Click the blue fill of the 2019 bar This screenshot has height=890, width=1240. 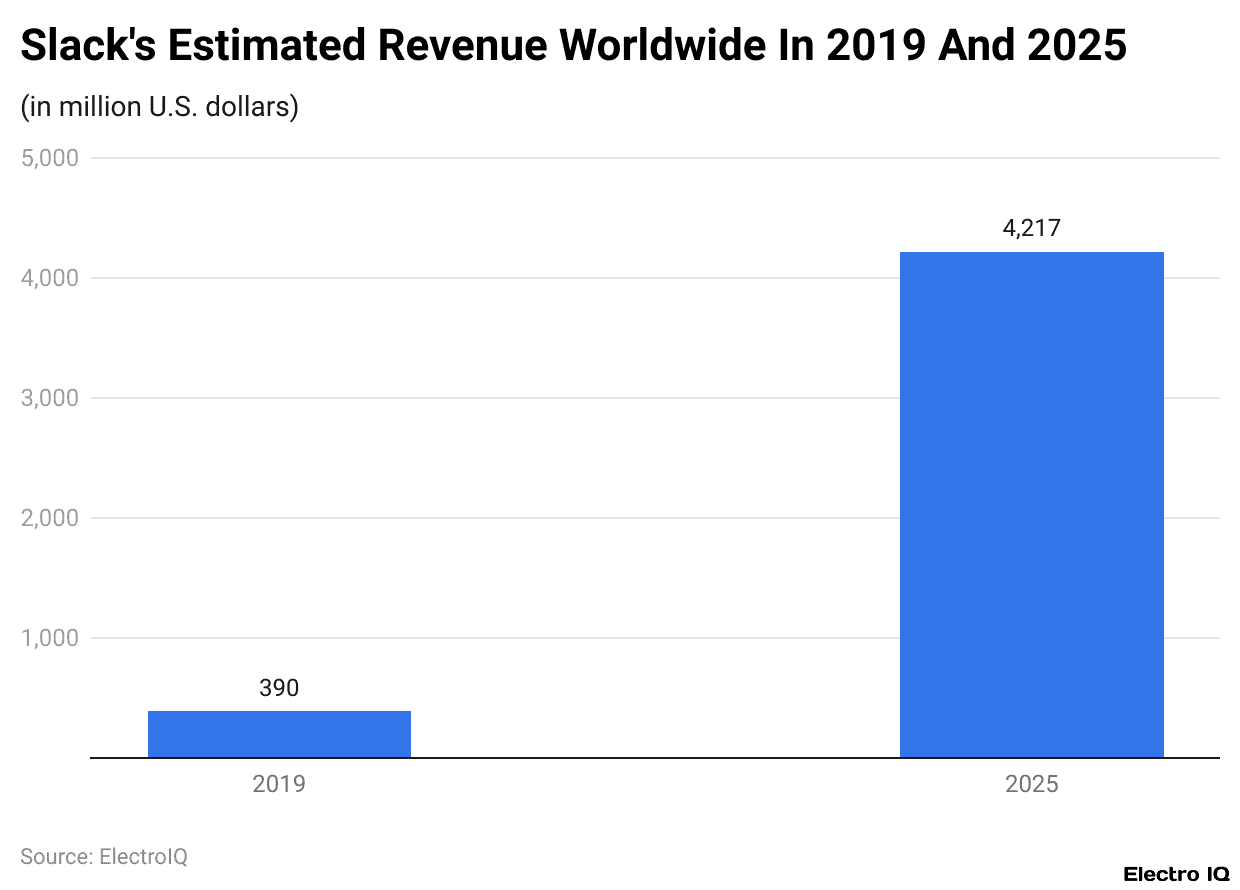click(x=279, y=733)
